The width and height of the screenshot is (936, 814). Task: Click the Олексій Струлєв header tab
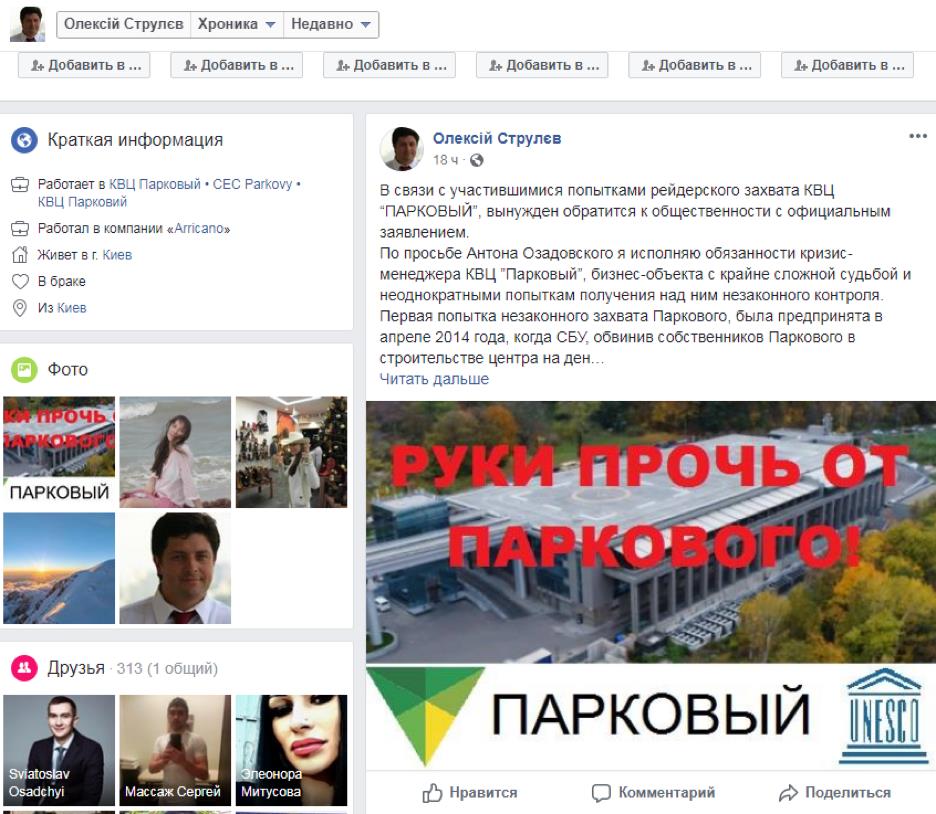(124, 24)
